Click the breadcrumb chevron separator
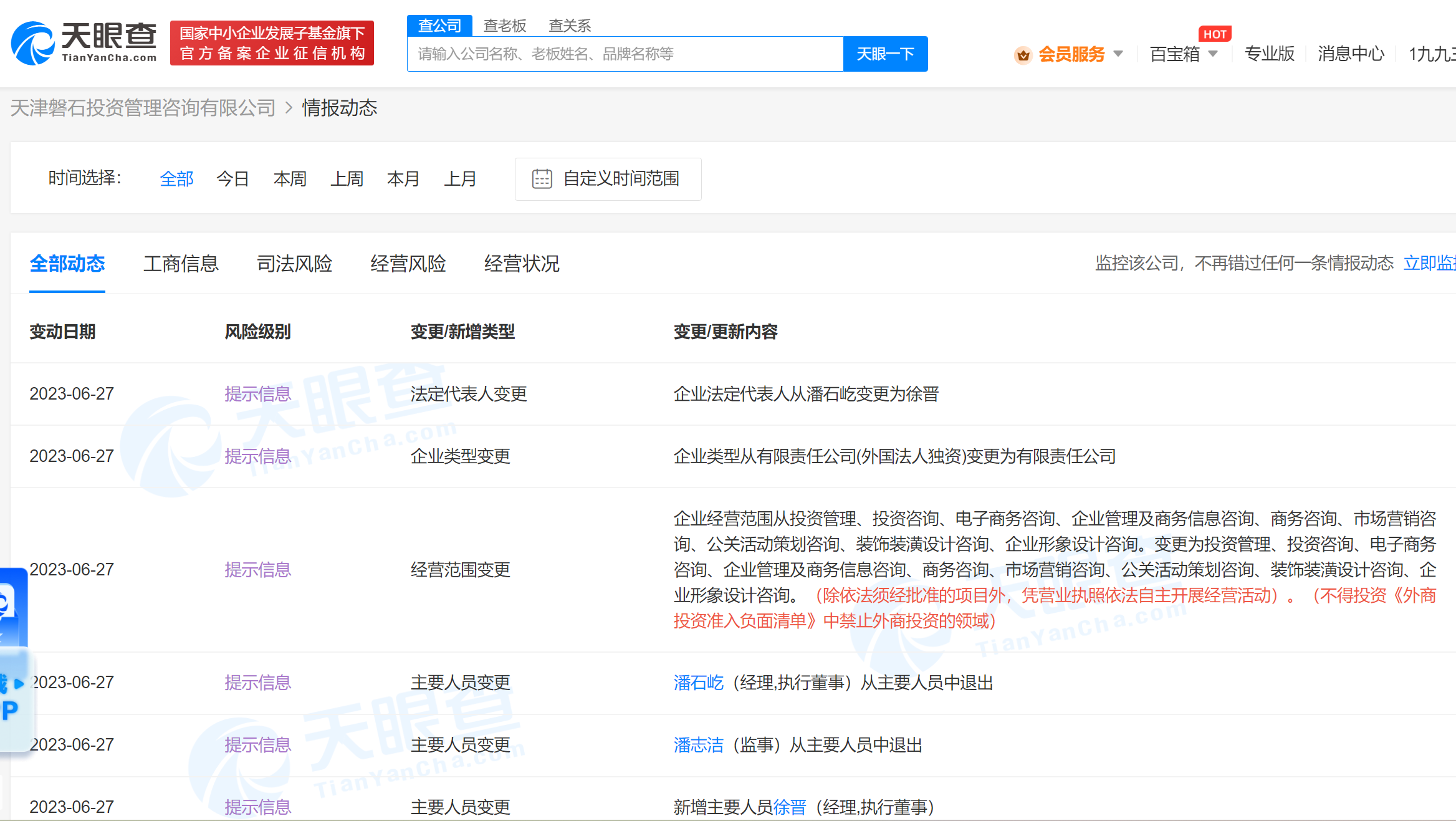The height and width of the screenshot is (821, 1456). click(x=289, y=108)
